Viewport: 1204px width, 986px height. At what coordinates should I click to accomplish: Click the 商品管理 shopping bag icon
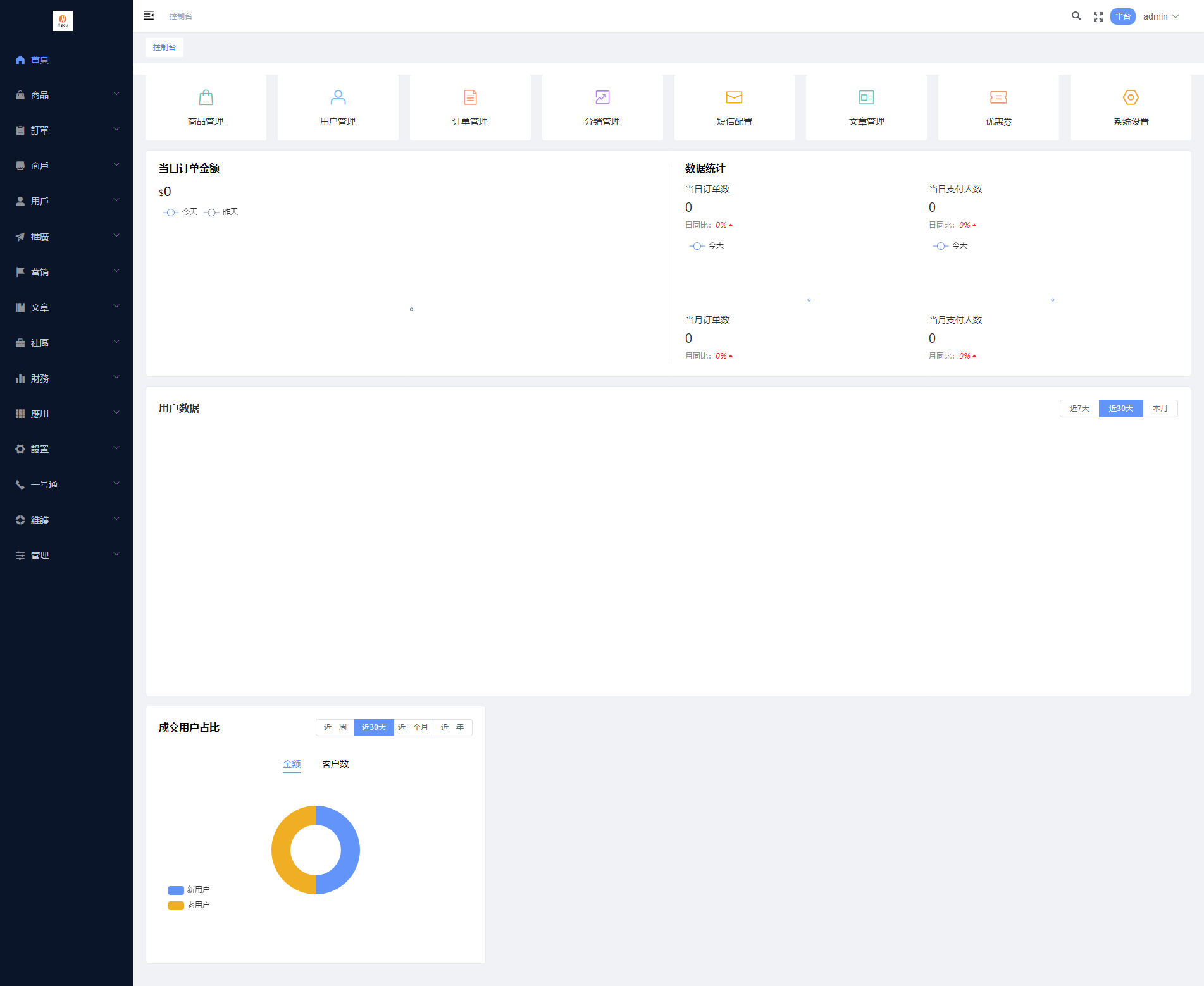[x=206, y=97]
